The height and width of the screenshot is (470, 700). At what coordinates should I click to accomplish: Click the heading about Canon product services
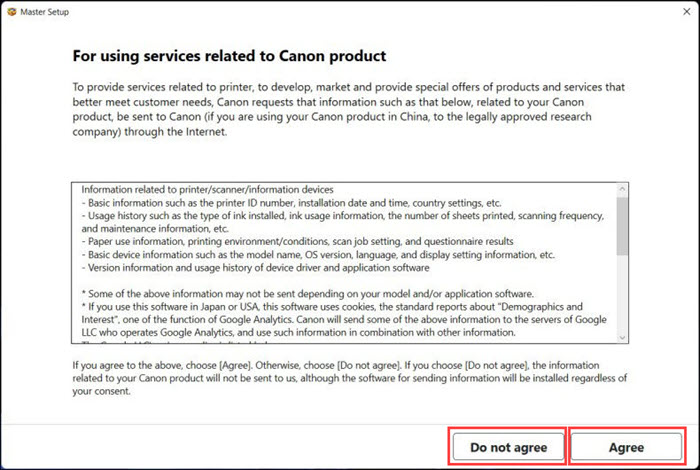click(x=229, y=56)
